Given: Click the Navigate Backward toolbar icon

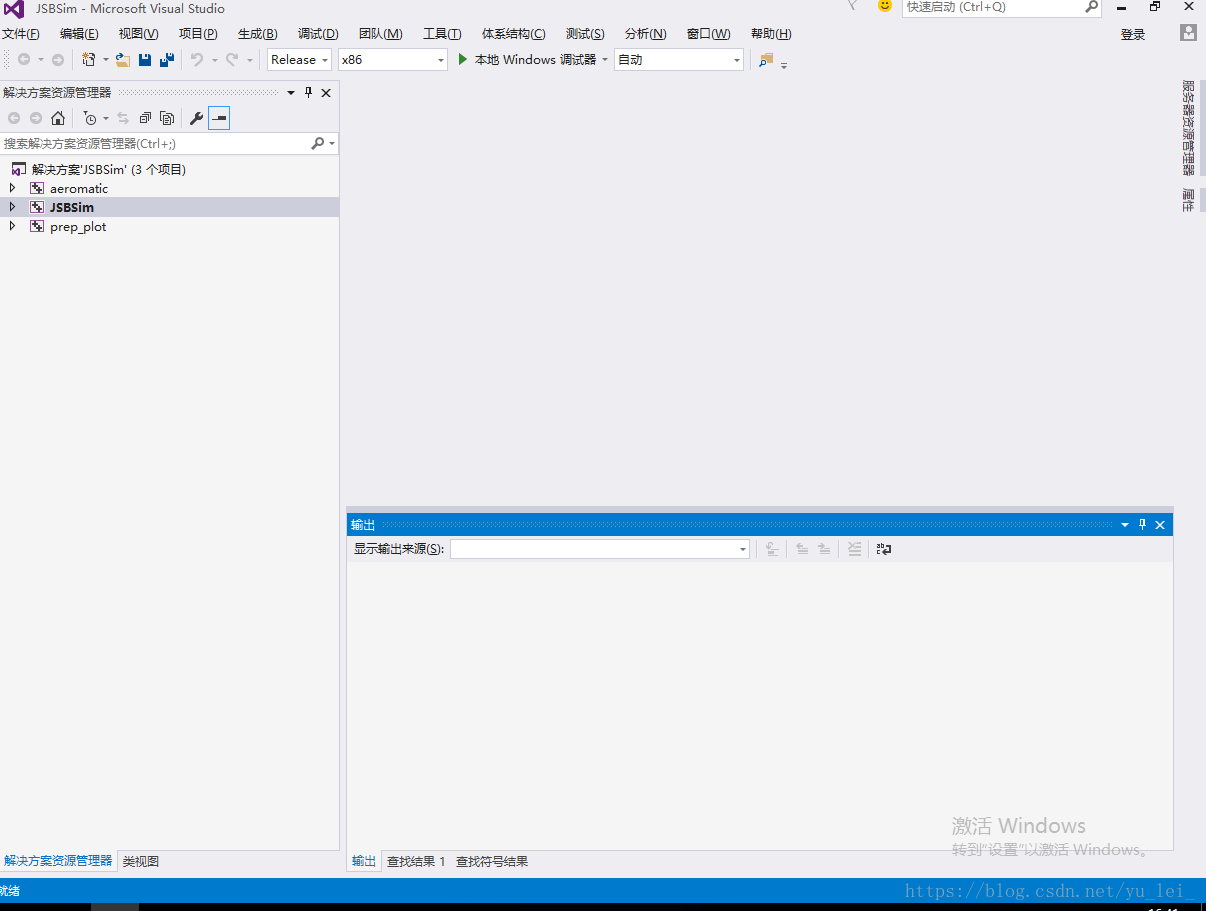Looking at the screenshot, I should tap(24, 60).
